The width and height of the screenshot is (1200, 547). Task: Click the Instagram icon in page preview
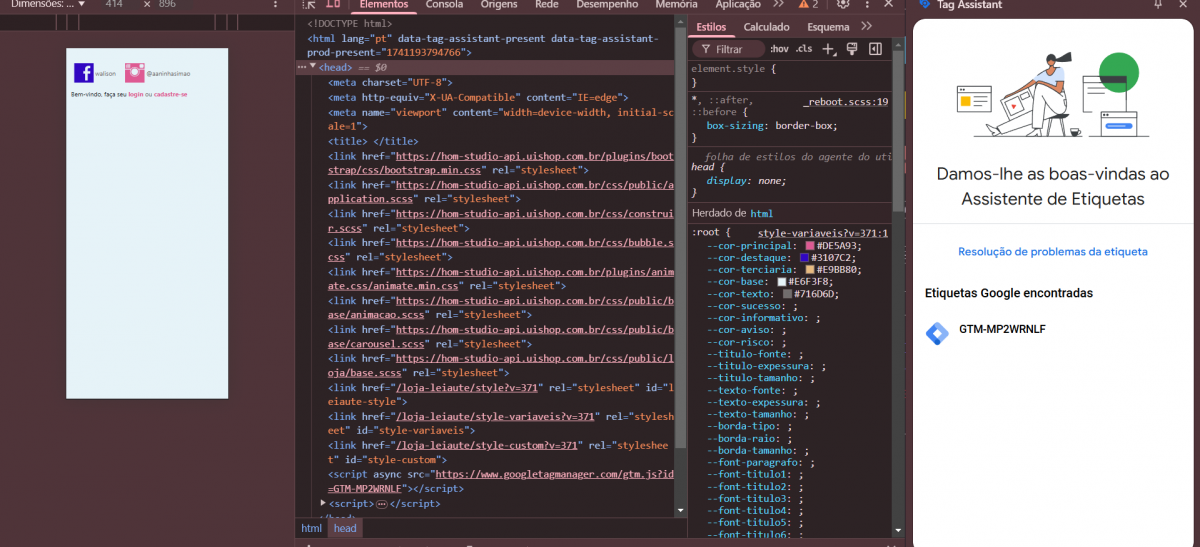(134, 73)
